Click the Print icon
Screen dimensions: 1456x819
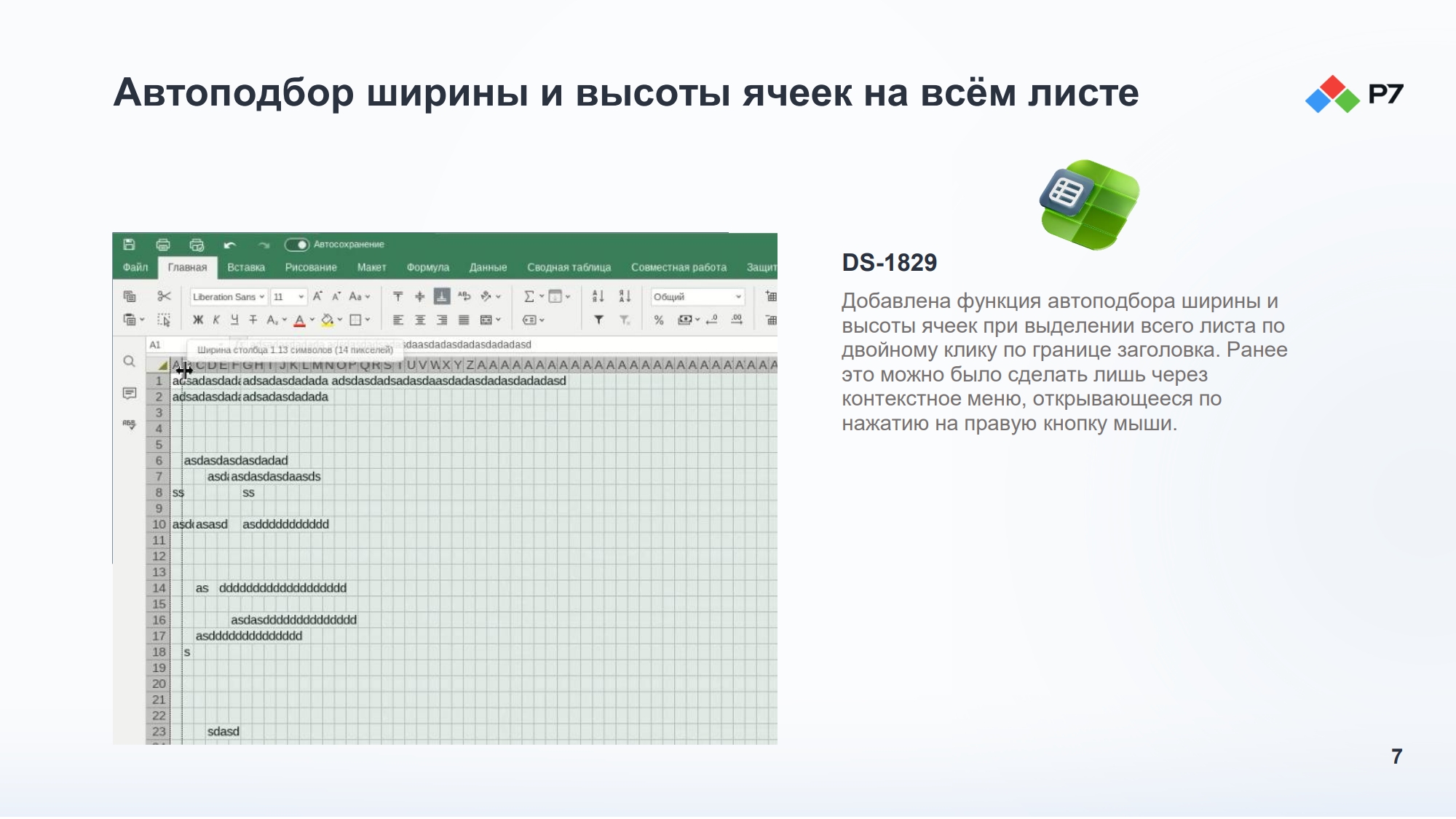coord(163,245)
